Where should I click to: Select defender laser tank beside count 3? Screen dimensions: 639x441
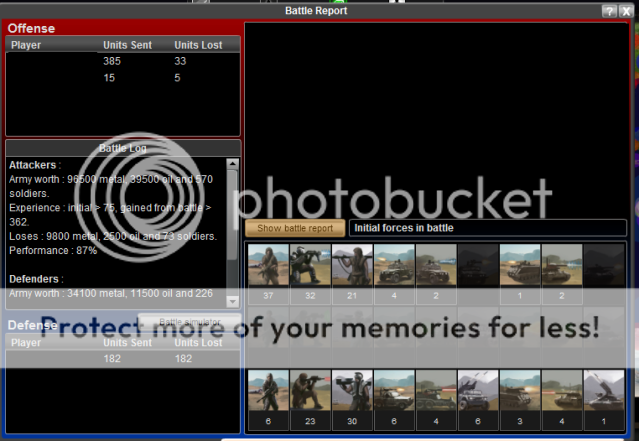562,400
